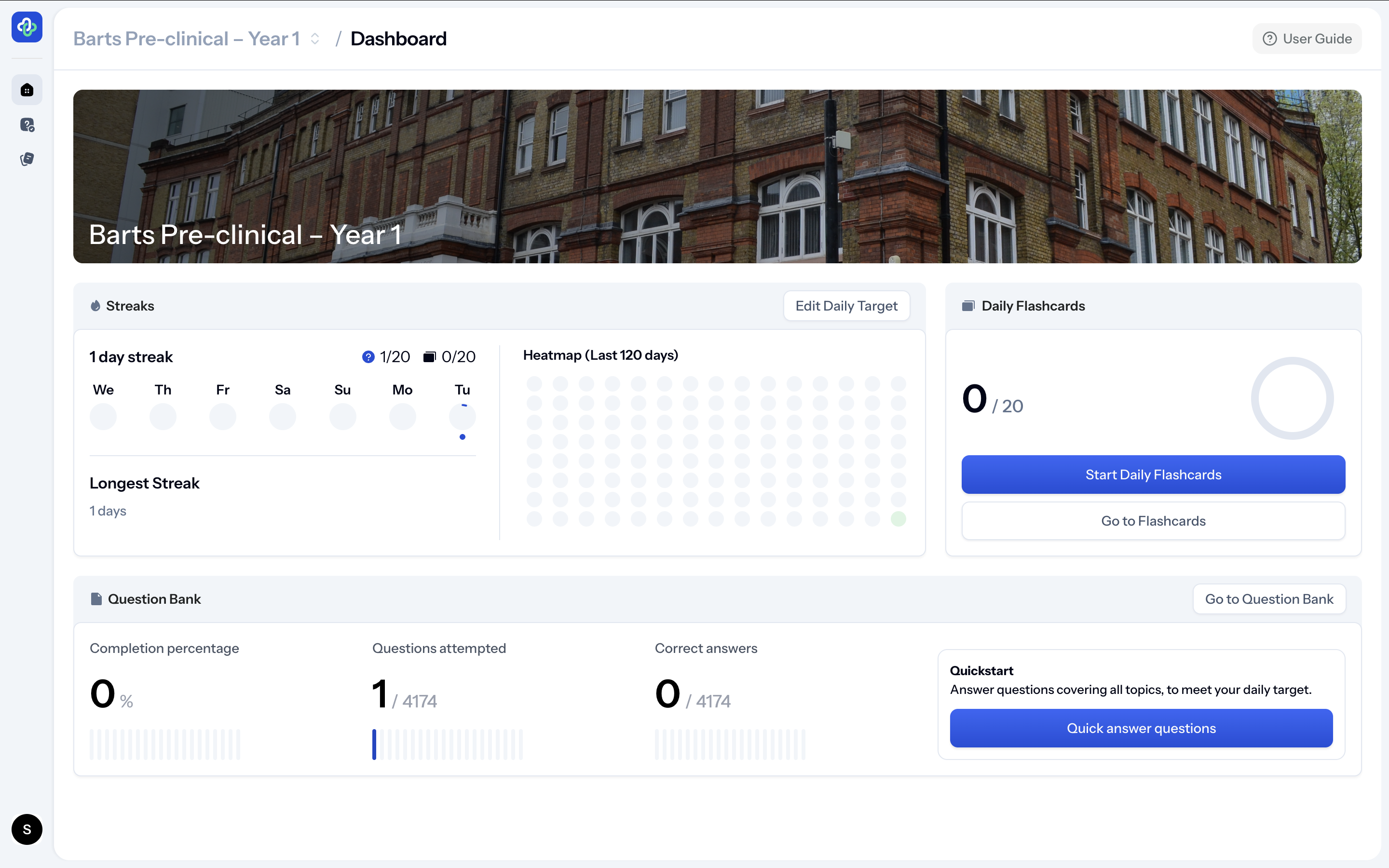Click the app logo in the sidebar

[x=27, y=27]
